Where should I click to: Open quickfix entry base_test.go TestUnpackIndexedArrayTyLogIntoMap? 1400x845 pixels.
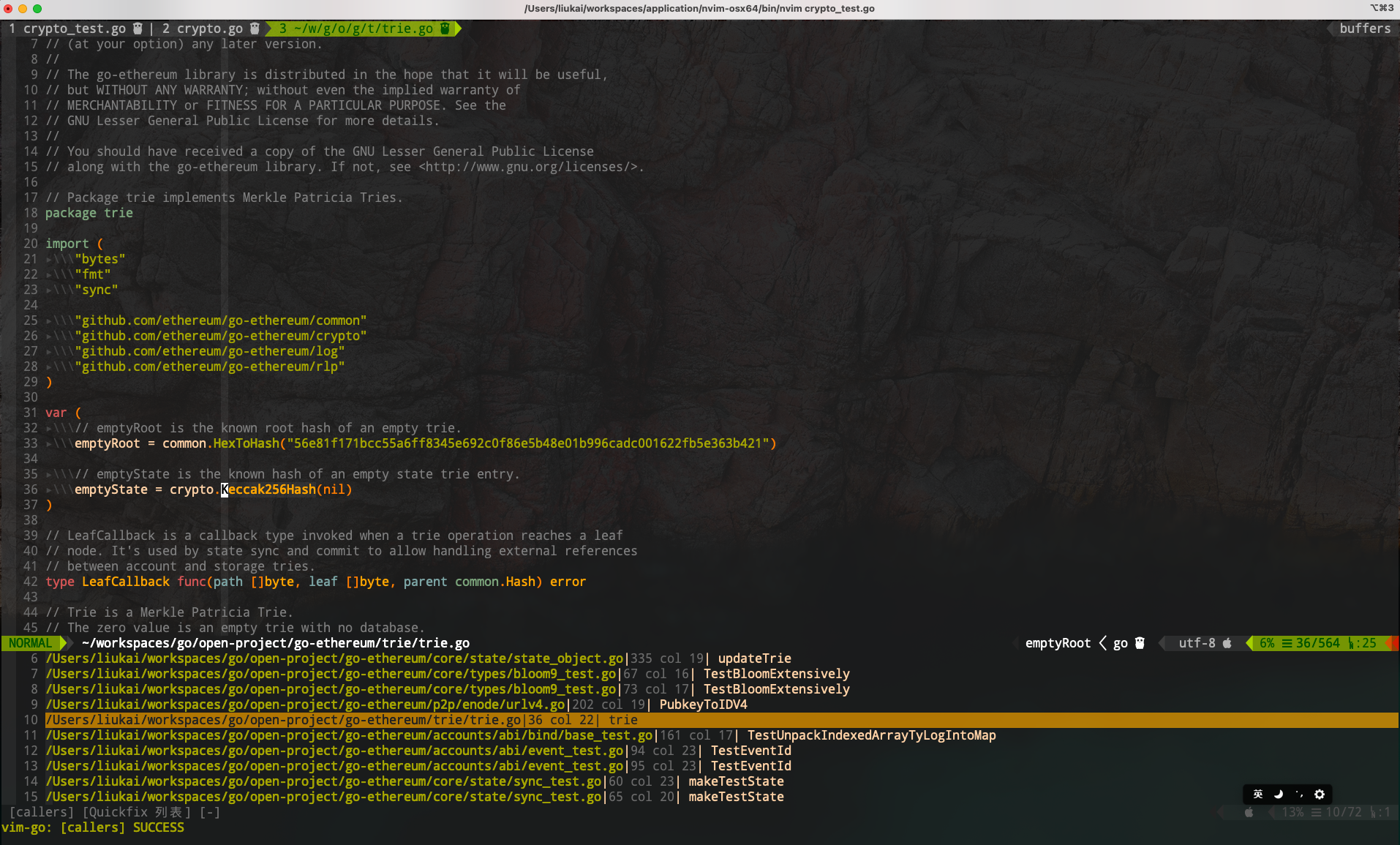click(521, 735)
